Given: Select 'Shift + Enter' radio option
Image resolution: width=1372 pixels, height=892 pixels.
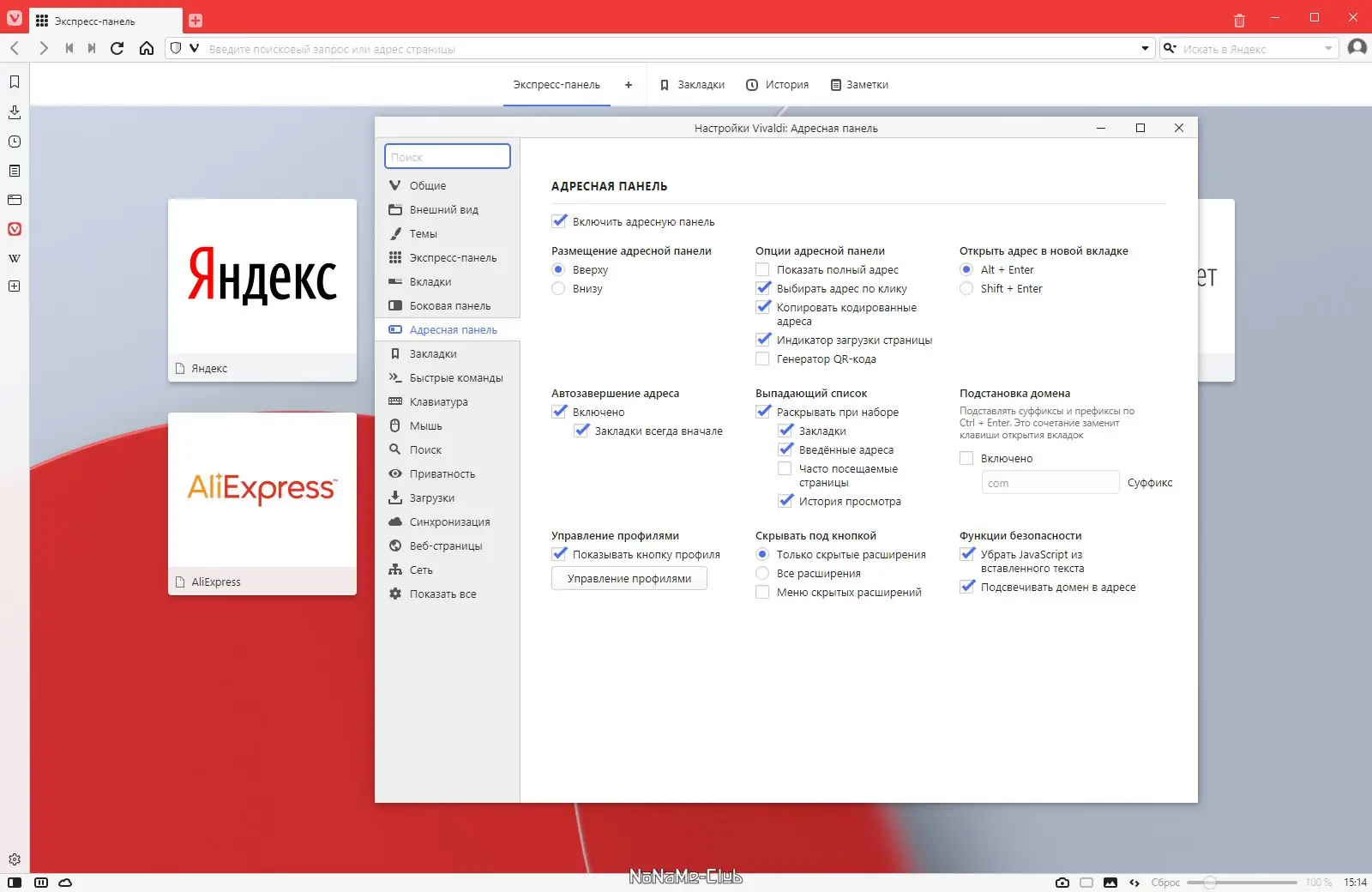Looking at the screenshot, I should pos(966,288).
